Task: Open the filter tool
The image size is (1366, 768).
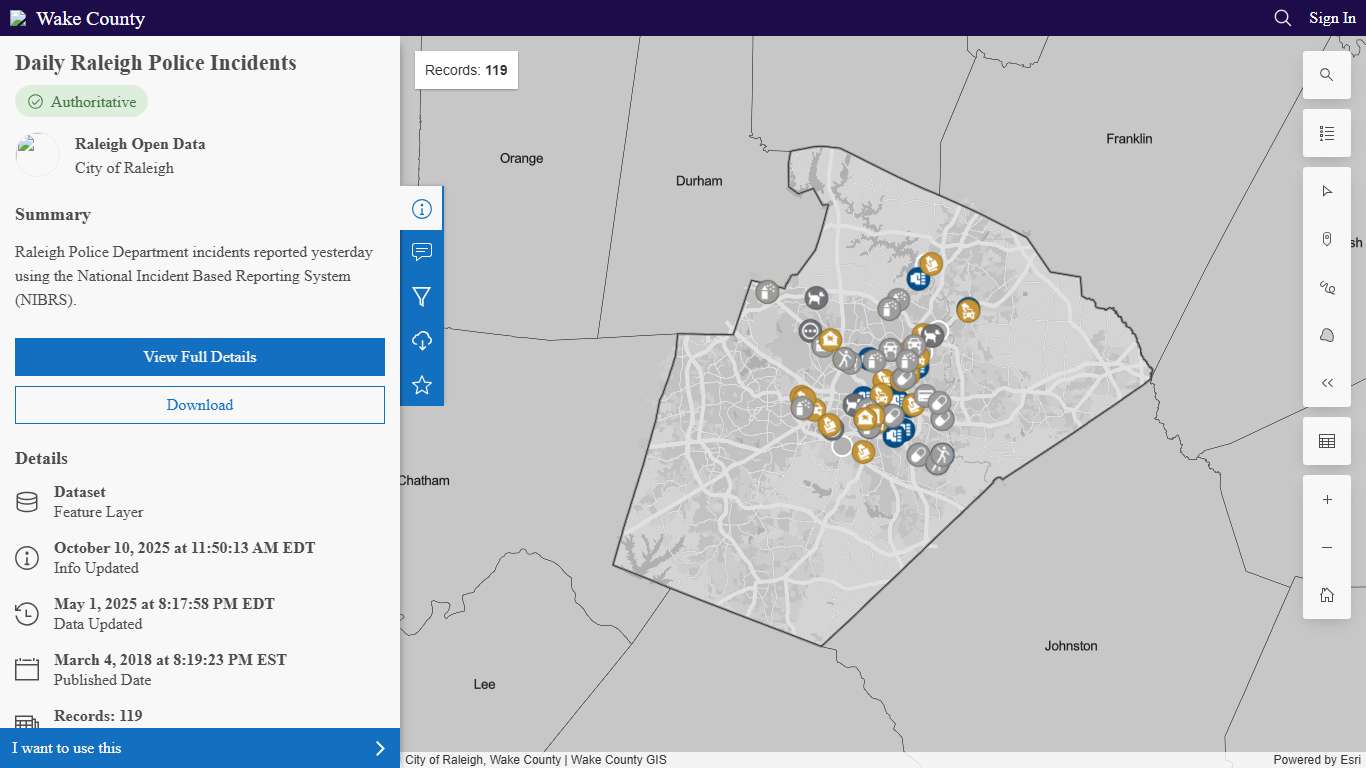Action: pos(421,296)
